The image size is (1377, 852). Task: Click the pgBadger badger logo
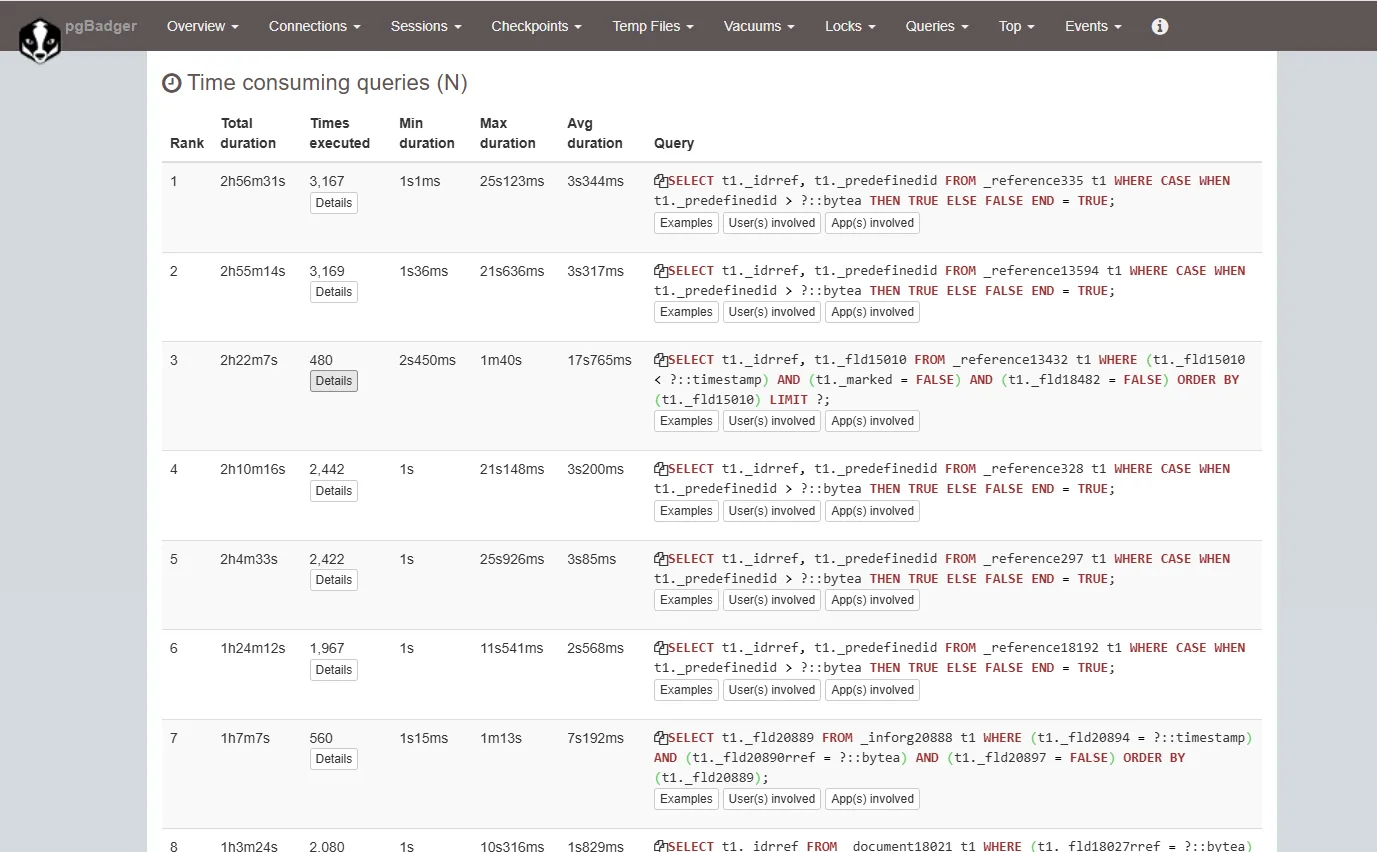(x=40, y=40)
